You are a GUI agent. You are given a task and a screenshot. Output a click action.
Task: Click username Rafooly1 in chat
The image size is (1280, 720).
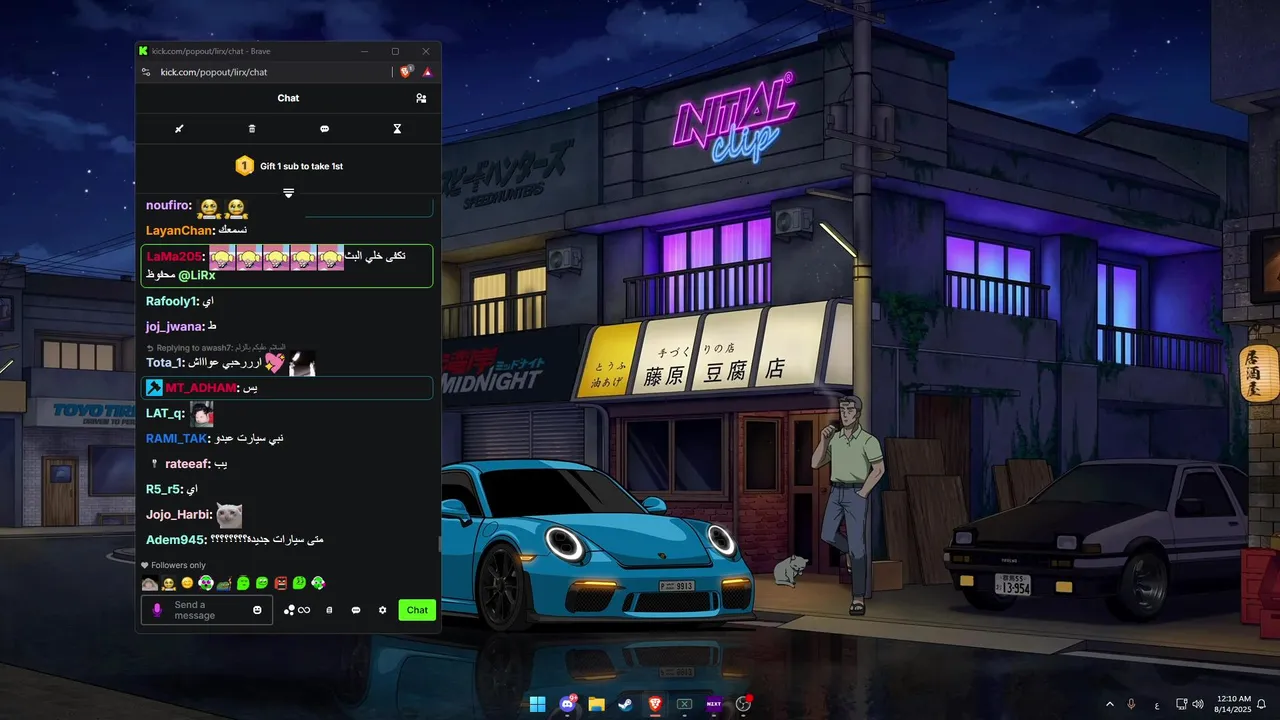click(172, 301)
